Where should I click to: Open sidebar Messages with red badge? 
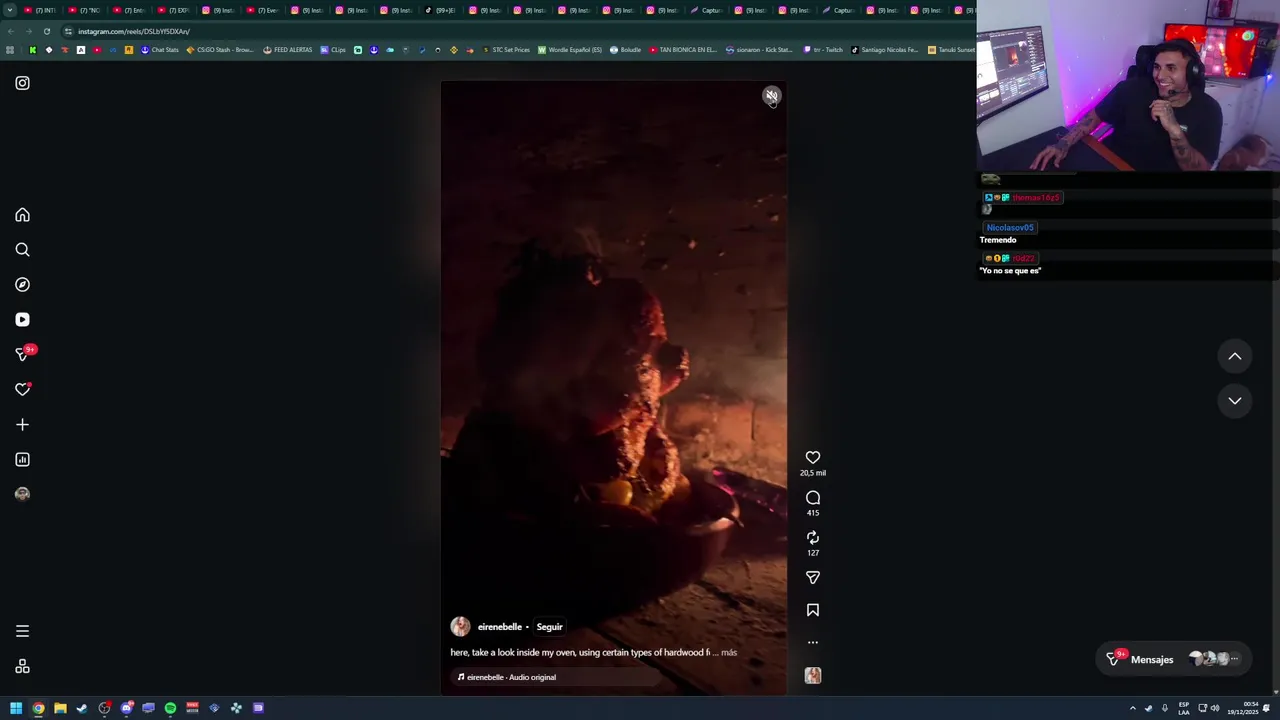tap(24, 353)
